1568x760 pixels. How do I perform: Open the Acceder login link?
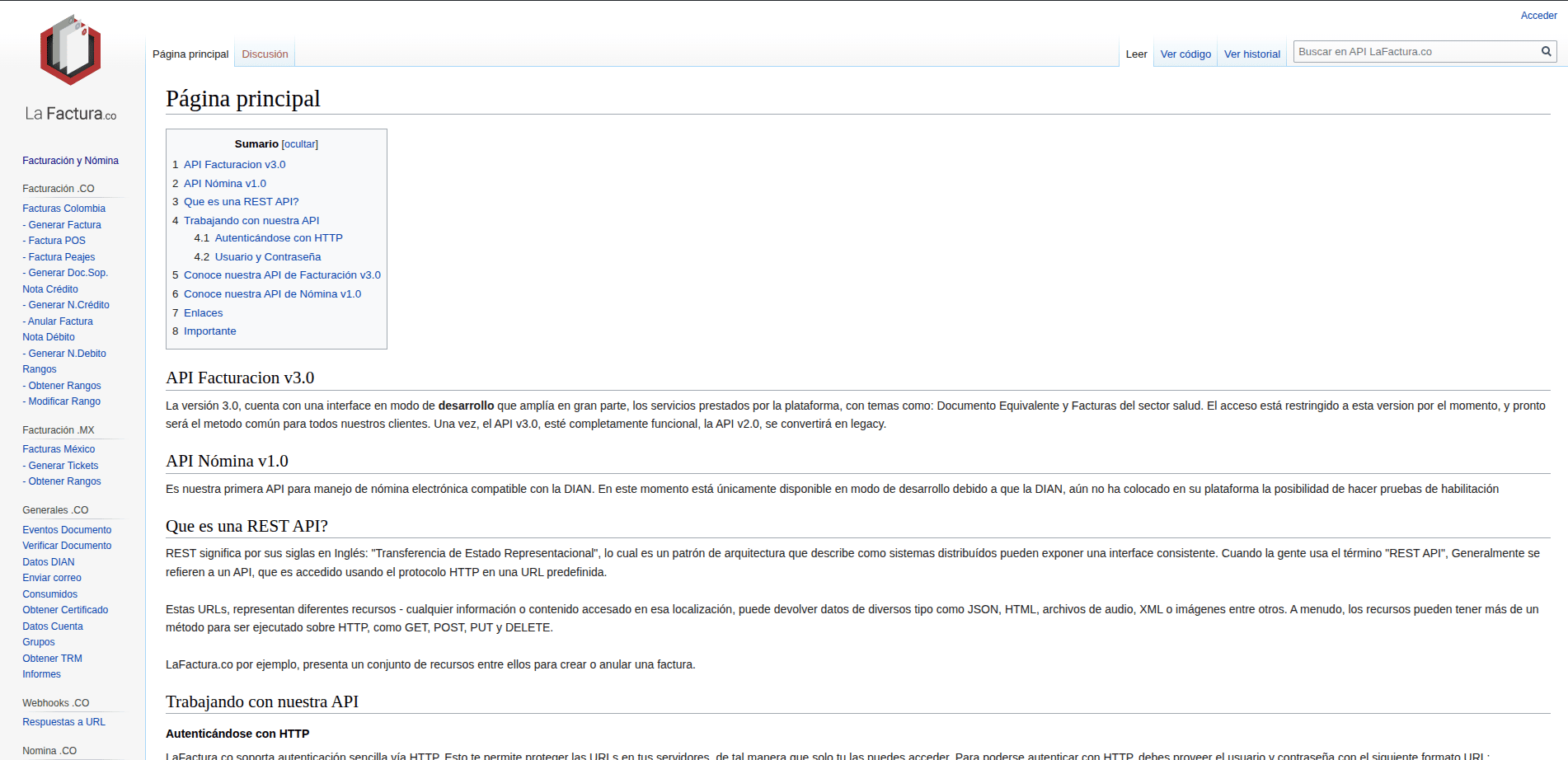(1538, 16)
